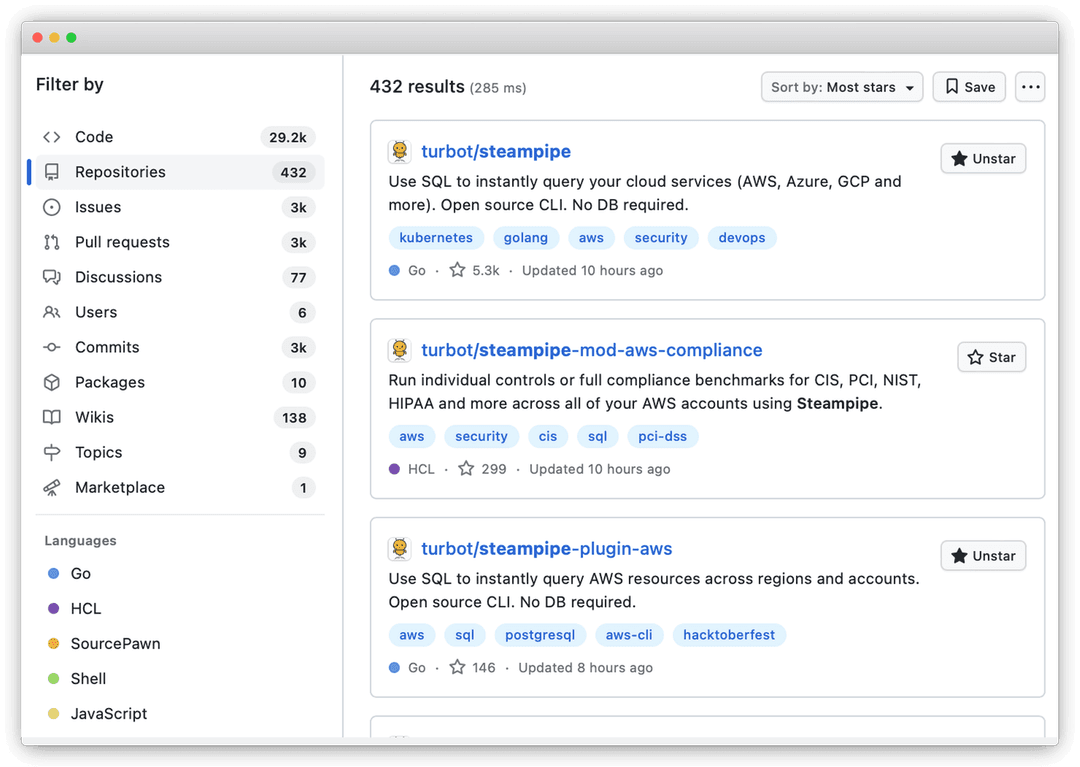Click the kubernetes topic tag
The width and height of the screenshot is (1080, 767).
tap(436, 238)
